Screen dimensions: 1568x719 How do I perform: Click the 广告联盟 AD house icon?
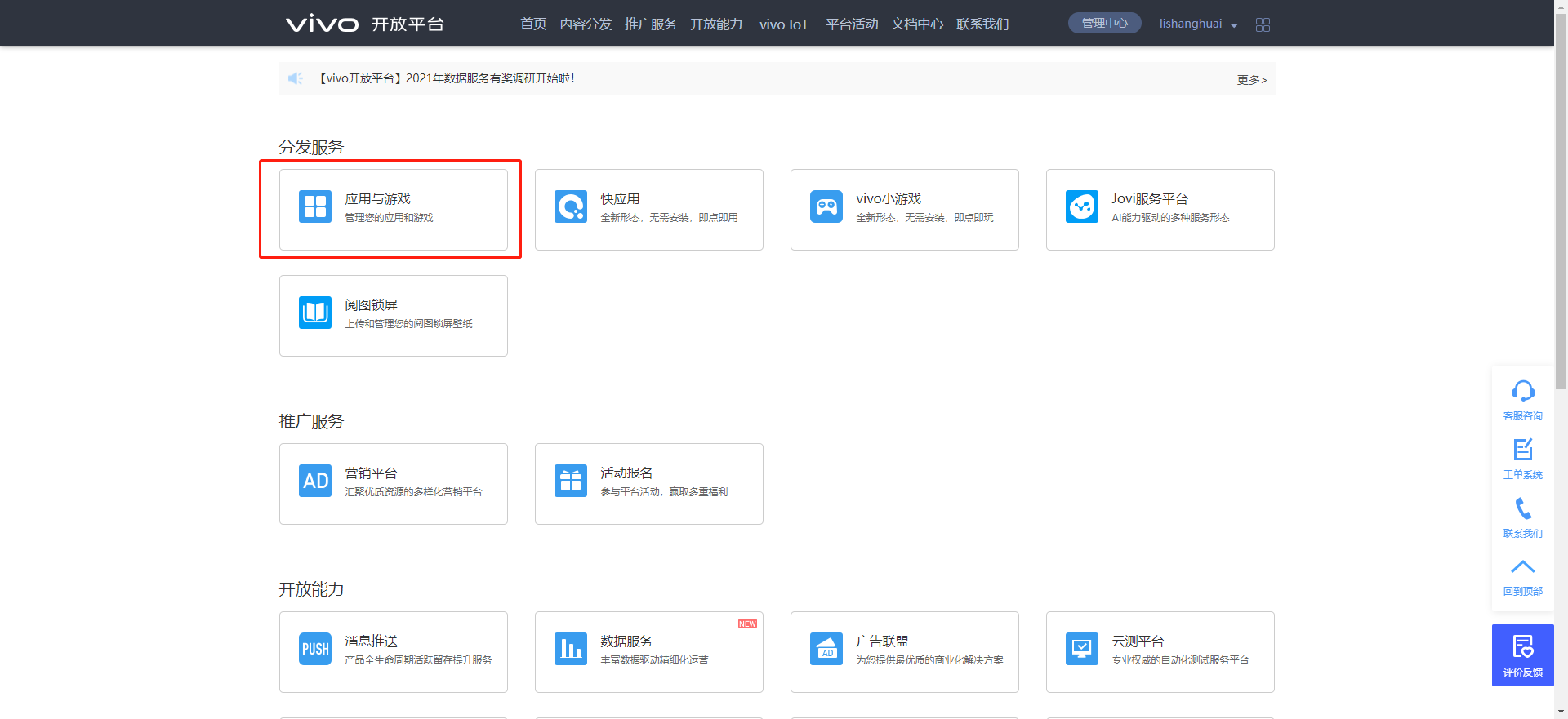click(x=826, y=649)
